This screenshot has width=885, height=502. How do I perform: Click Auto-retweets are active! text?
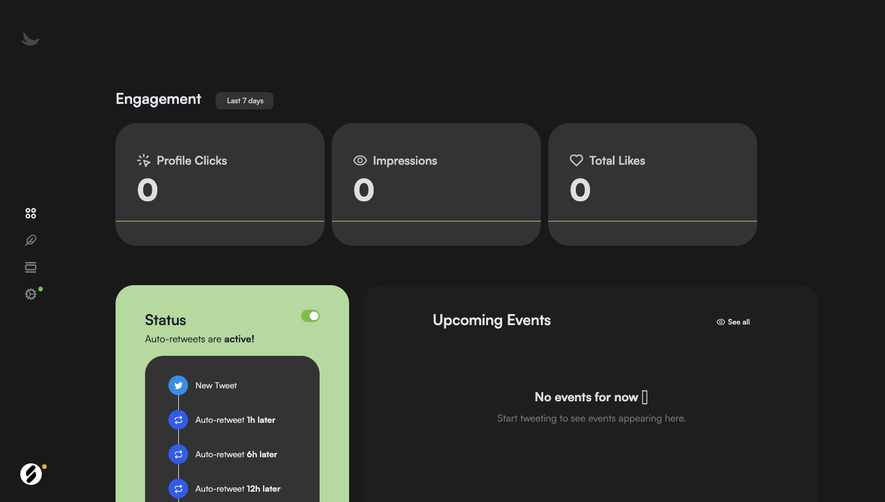[x=199, y=339]
